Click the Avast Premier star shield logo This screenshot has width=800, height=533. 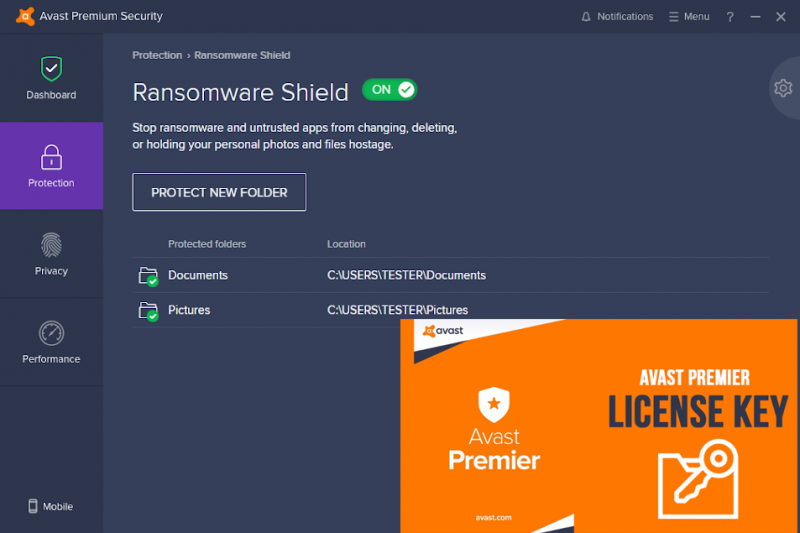pyautogui.click(x=493, y=404)
